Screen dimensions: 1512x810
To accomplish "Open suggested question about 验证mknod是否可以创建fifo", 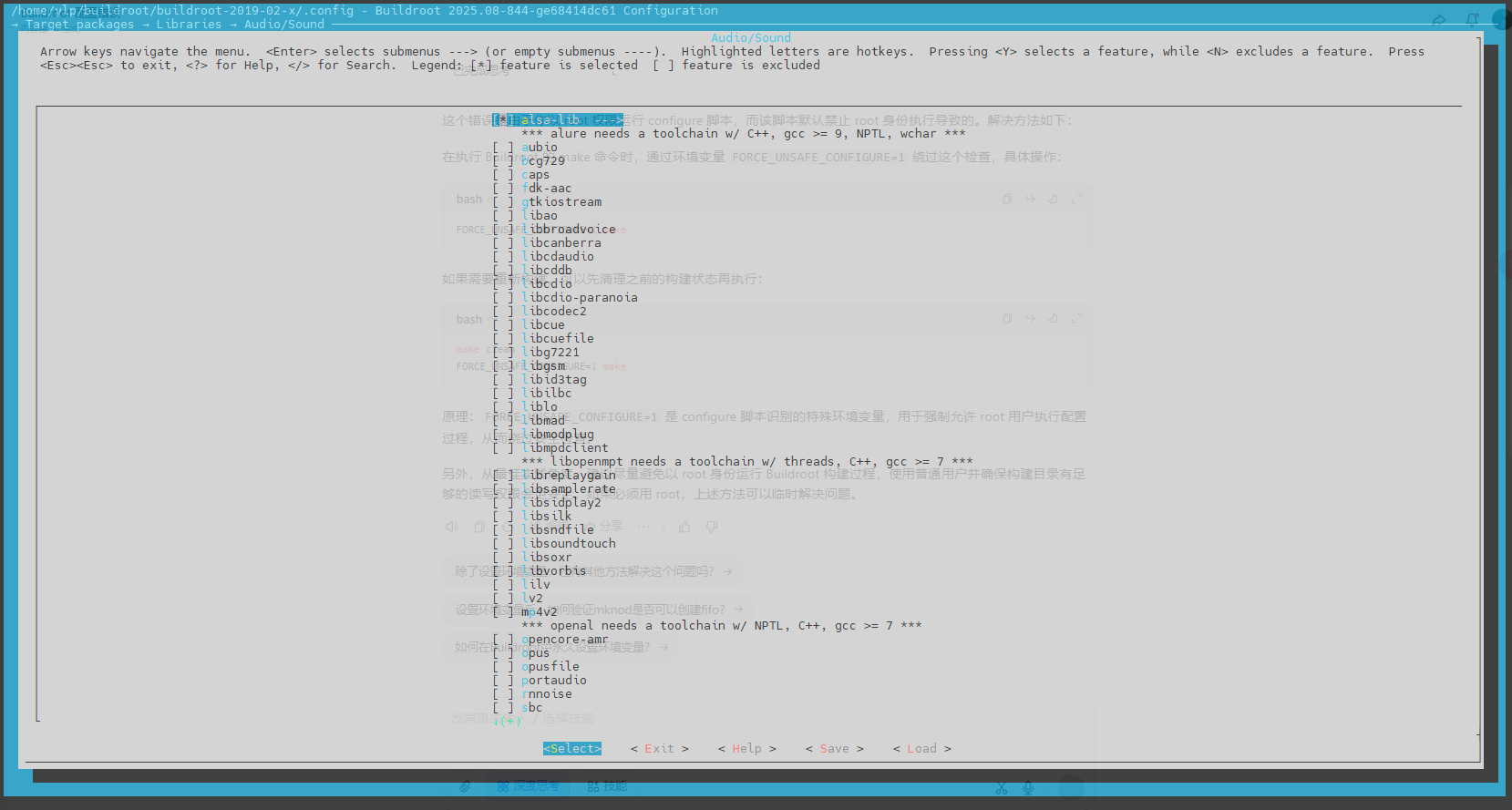I will pyautogui.click(x=598, y=610).
